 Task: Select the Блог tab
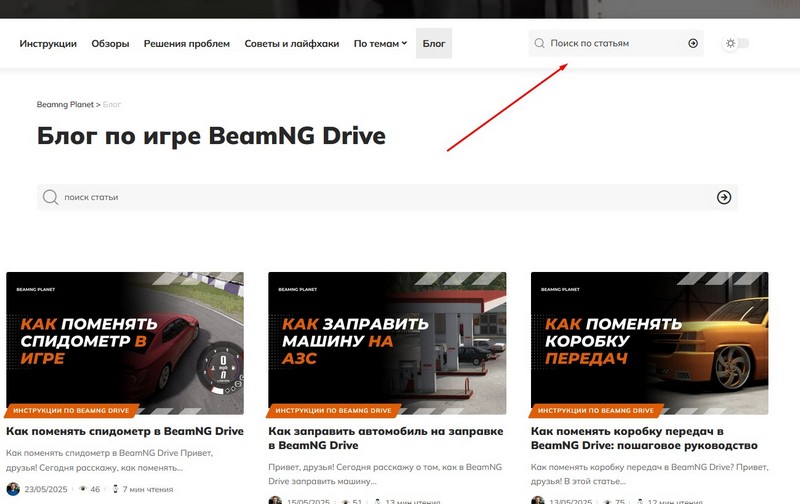(x=434, y=43)
